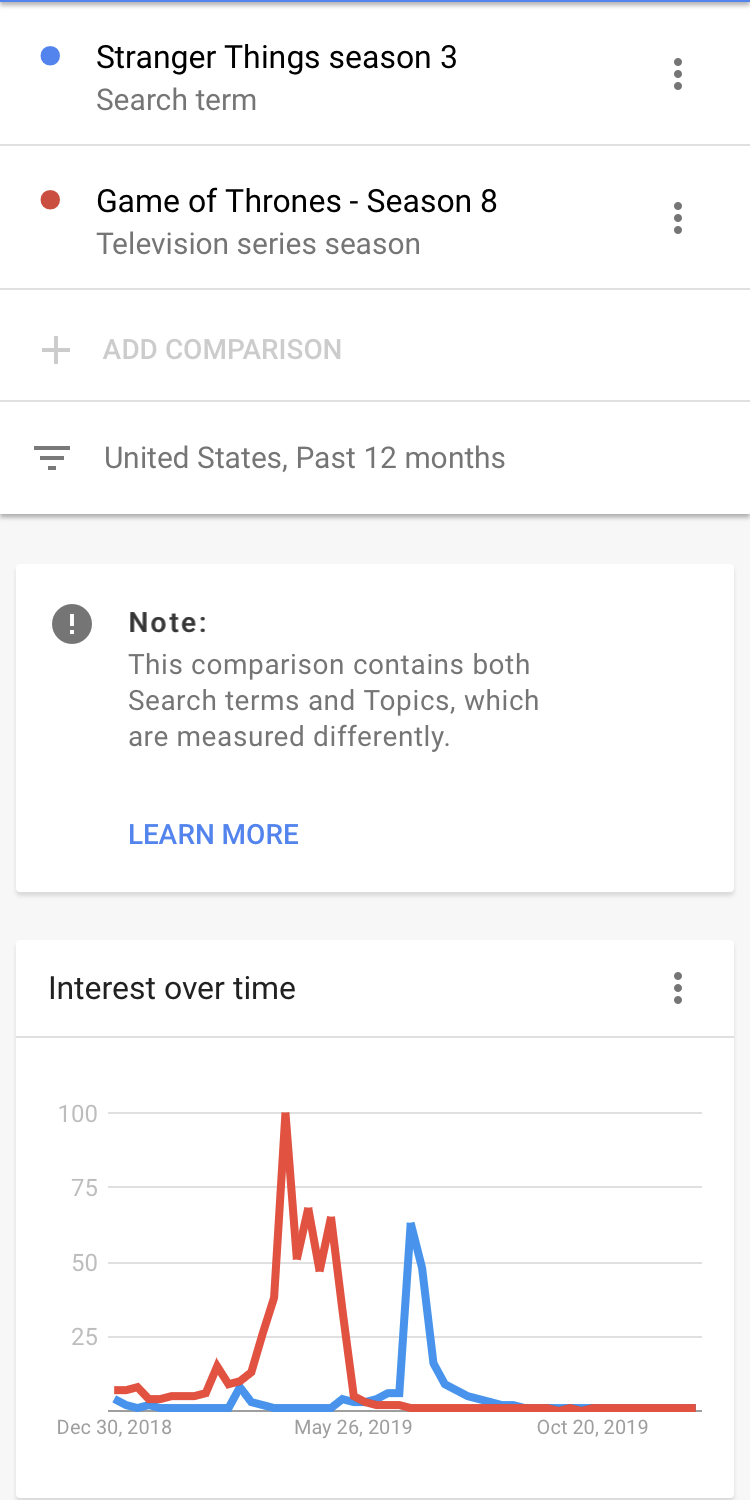Screen dimensions: 750x1500
Task: Select the red dot next to Game of Thrones
Action: tap(50, 200)
